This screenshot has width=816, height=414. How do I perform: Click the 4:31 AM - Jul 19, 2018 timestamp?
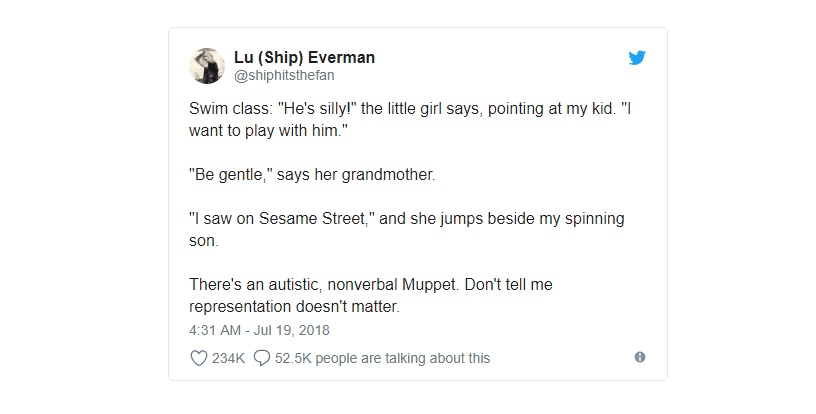pos(259,329)
